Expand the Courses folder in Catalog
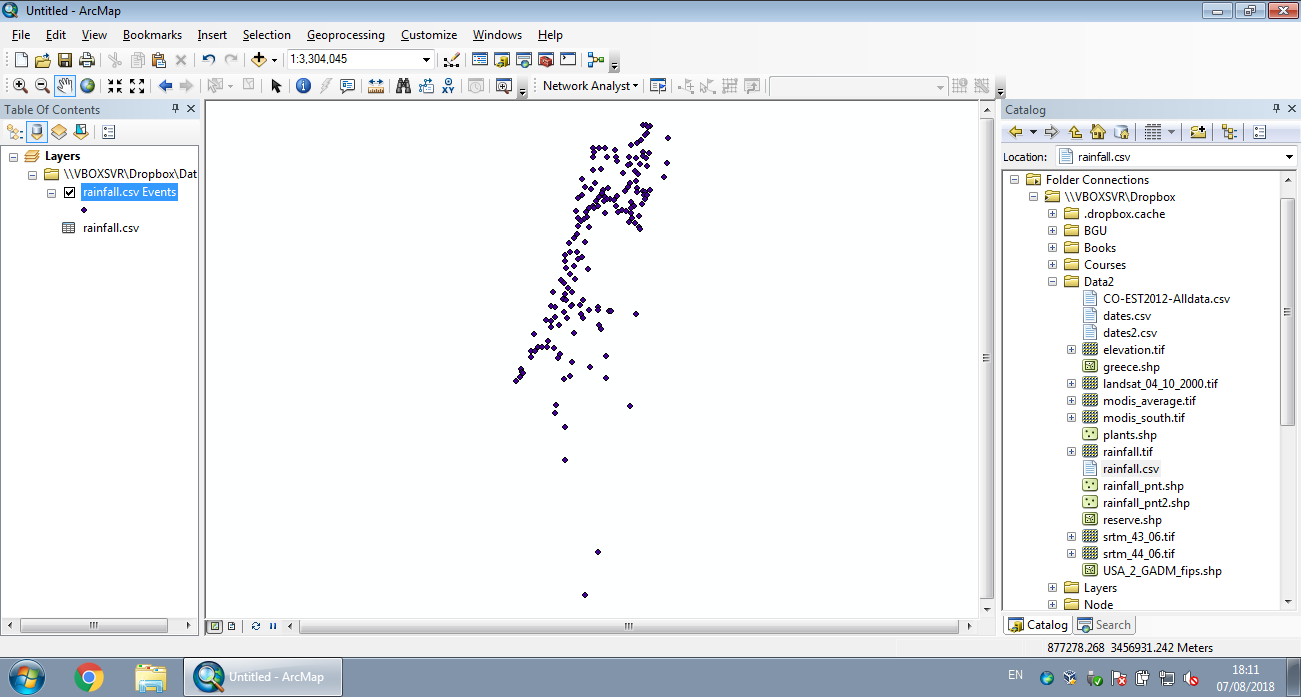This screenshot has height=697, width=1301. tap(1051, 264)
